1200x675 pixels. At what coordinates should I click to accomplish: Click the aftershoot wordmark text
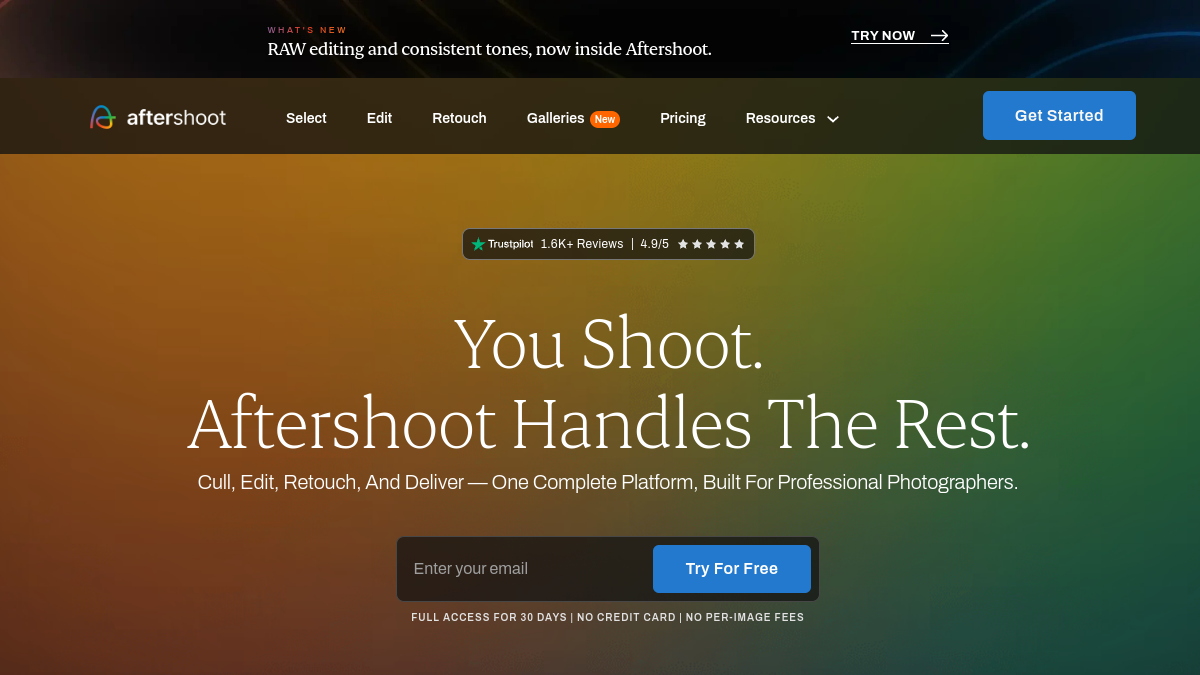click(176, 118)
